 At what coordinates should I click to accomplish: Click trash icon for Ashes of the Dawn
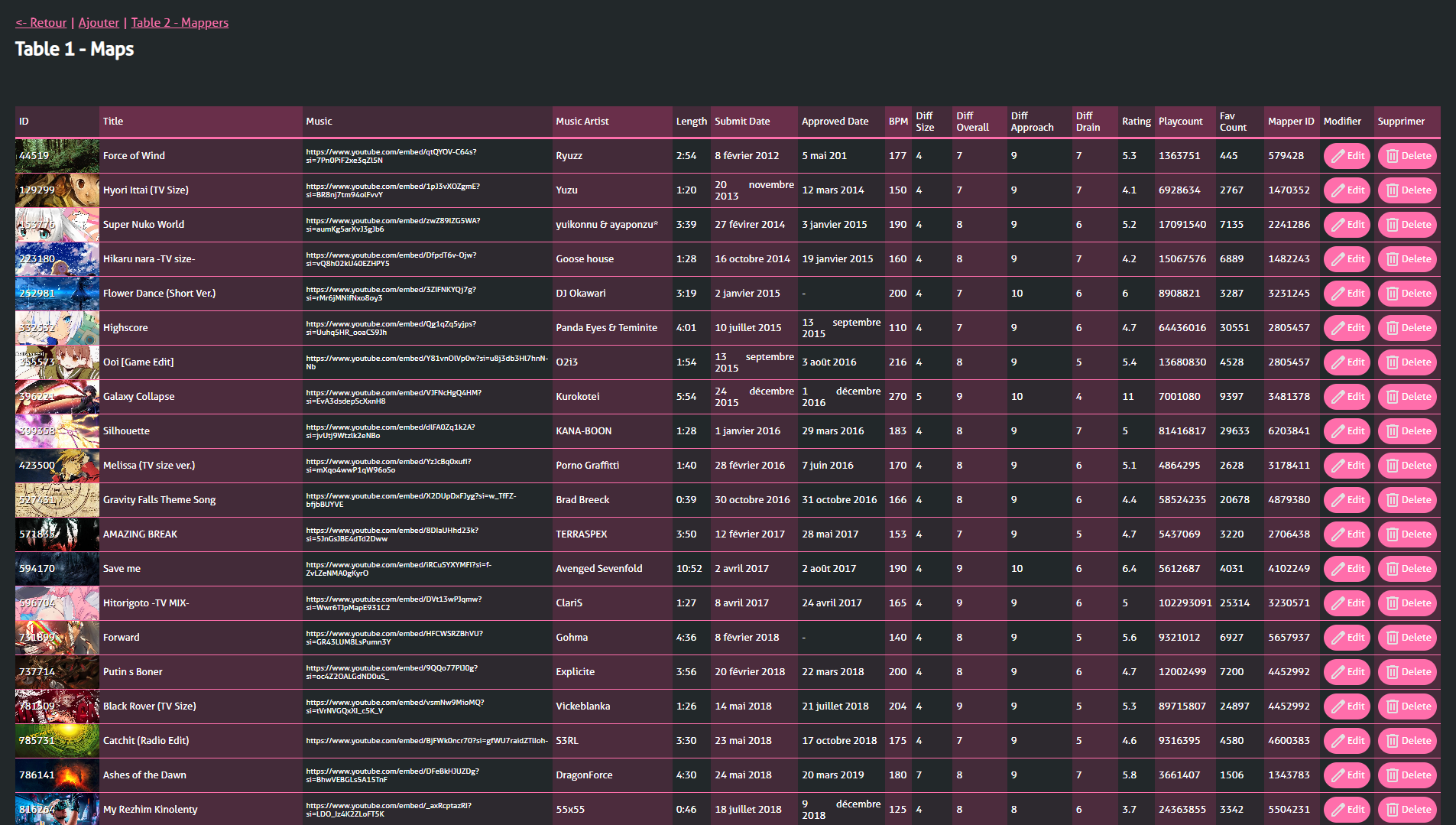tap(1392, 775)
